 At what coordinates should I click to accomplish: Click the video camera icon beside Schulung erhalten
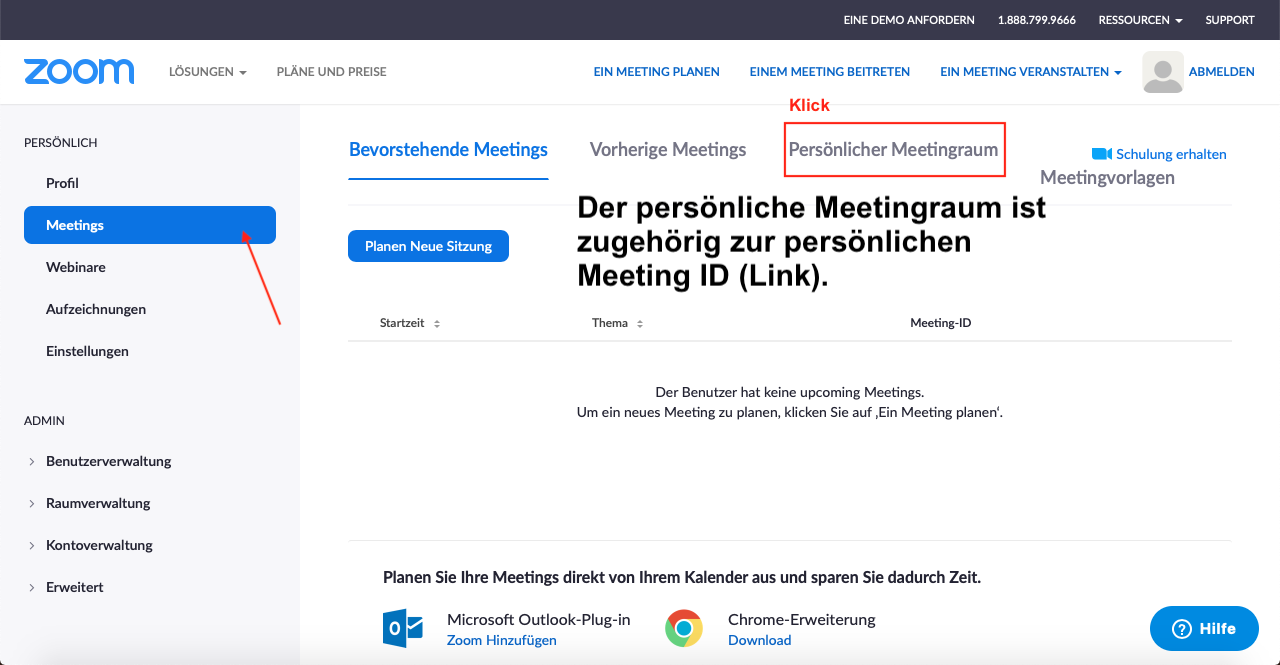pyautogui.click(x=1101, y=154)
